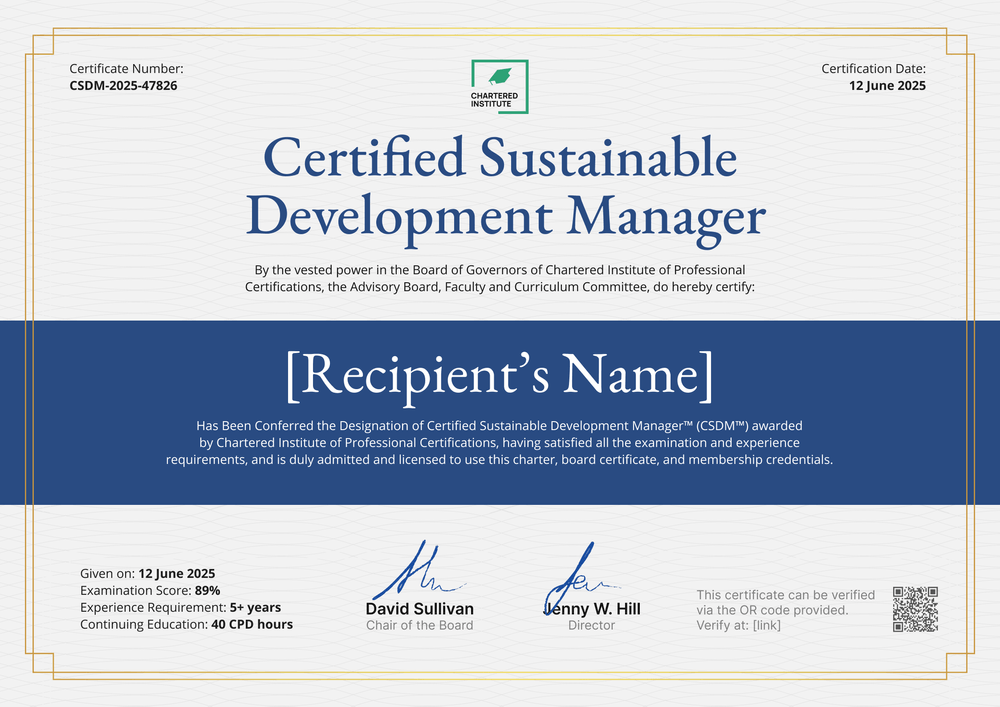Click the Director label under Jenny's signature
Viewport: 1000px width, 707px height.
(x=591, y=625)
